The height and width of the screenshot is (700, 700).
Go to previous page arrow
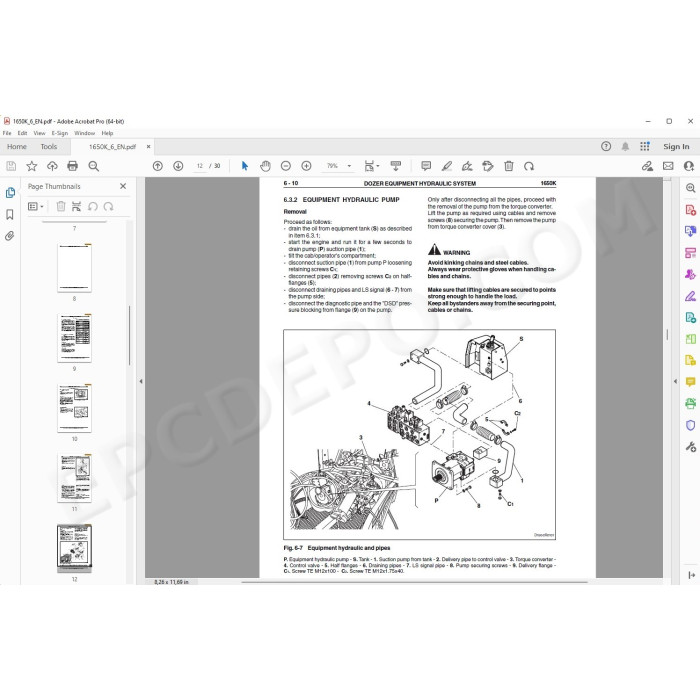click(158, 166)
